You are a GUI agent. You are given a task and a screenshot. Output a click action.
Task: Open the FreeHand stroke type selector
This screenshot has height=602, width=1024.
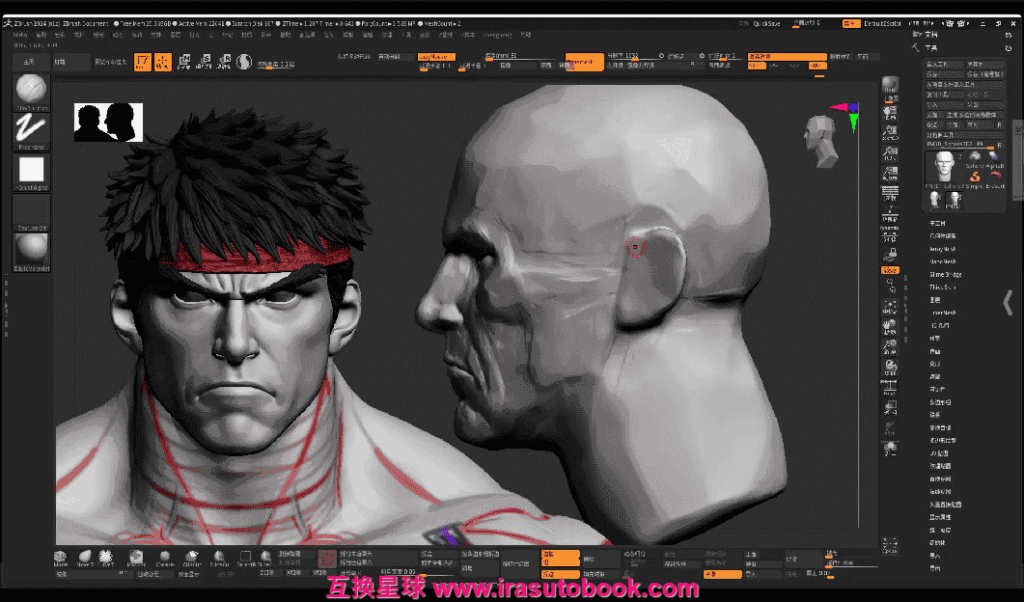[31, 131]
